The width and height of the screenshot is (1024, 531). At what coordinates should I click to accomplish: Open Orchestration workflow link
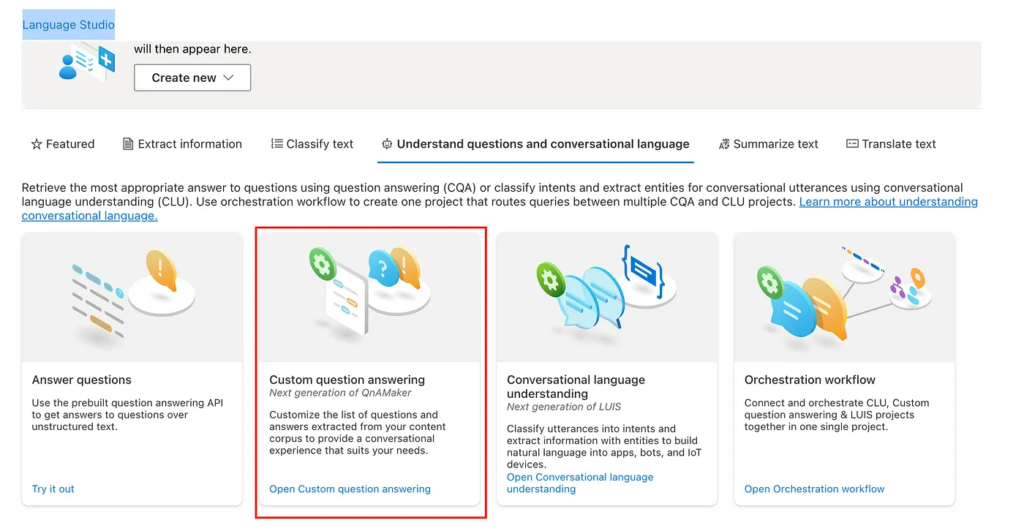[814, 489]
